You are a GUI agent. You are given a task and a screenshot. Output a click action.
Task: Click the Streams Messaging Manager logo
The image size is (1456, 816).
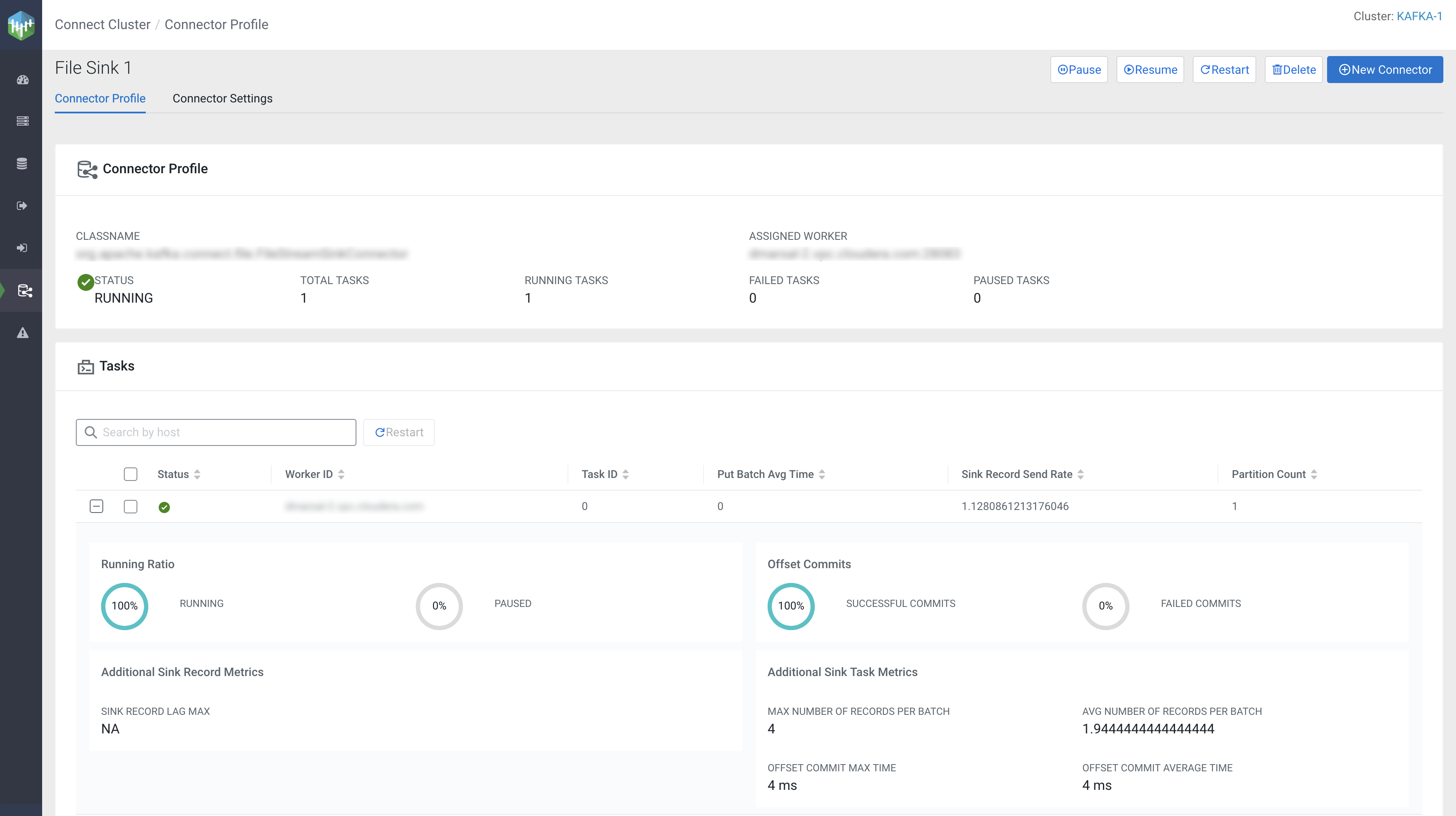[x=21, y=25]
